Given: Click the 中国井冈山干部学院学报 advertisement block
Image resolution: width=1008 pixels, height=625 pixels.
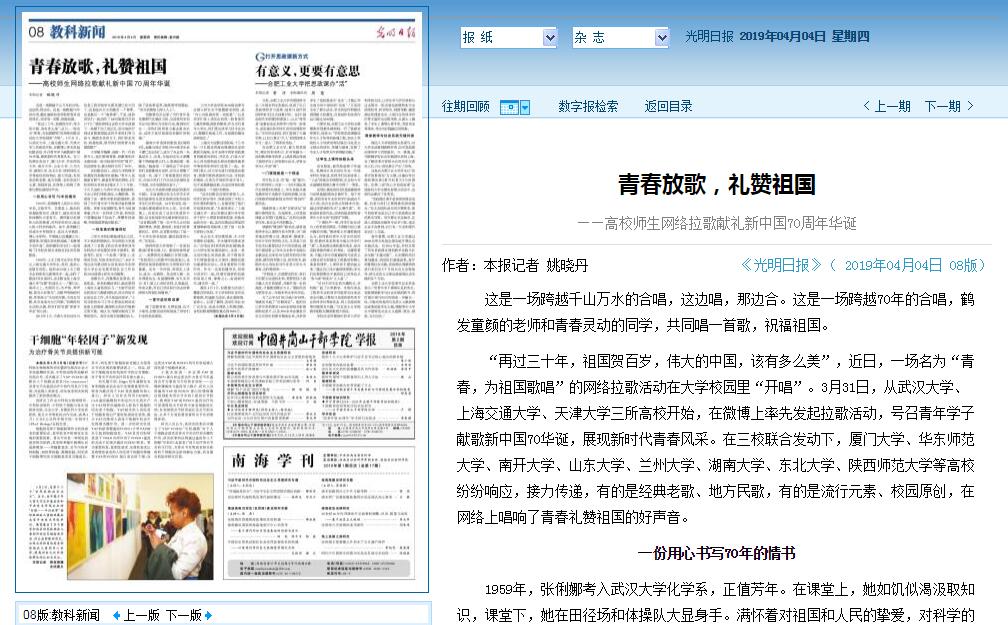Looking at the screenshot, I should pyautogui.click(x=319, y=384).
